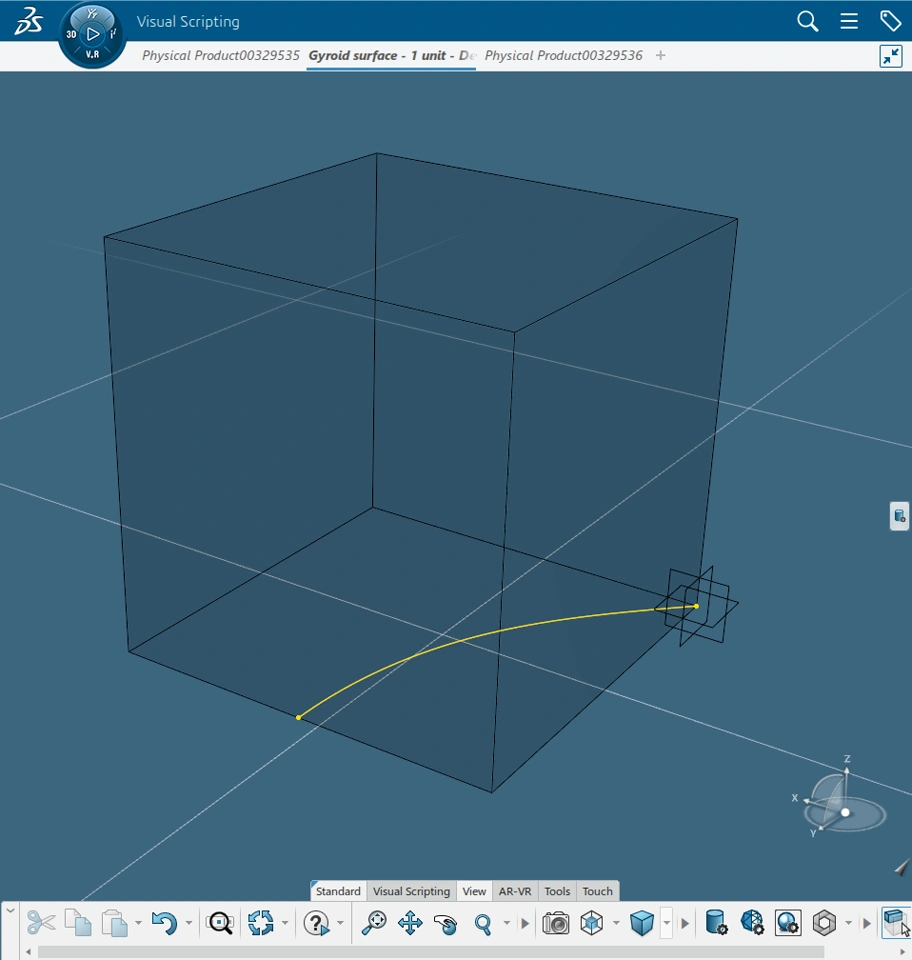The image size is (912, 960).
Task: Click the Undo arrow icon
Action: pyautogui.click(x=164, y=923)
